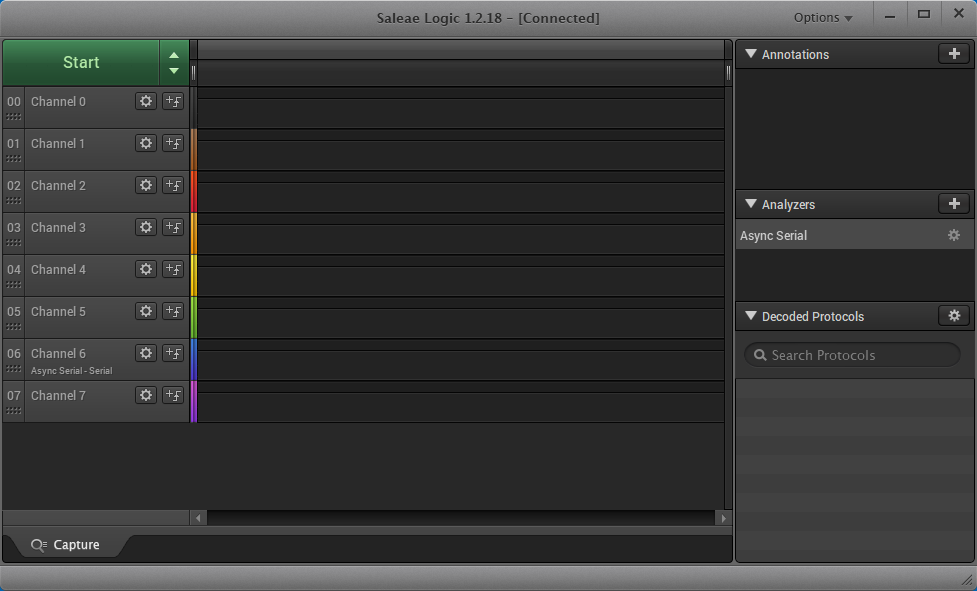The height and width of the screenshot is (591, 977).
Task: Click the Channel 0 drag handle dots
Action: tap(13, 117)
